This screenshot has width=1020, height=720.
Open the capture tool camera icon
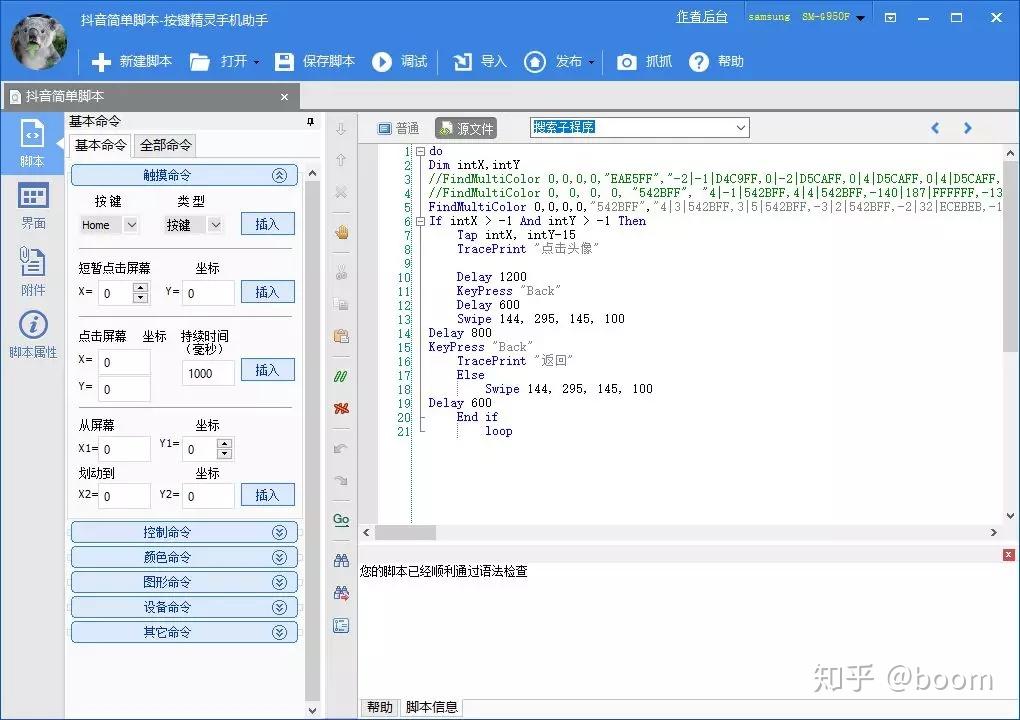(x=626, y=62)
